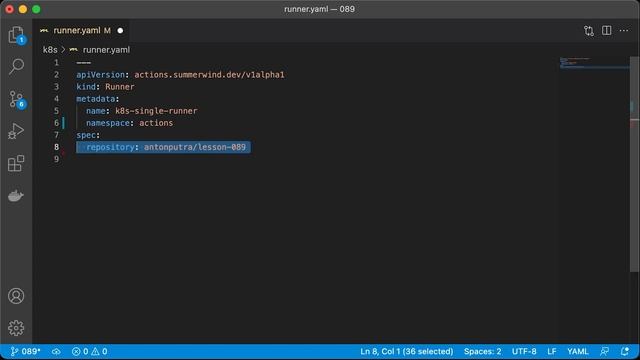Viewport: 640px width, 360px height.
Task: Split the editor to the right
Action: (607, 31)
